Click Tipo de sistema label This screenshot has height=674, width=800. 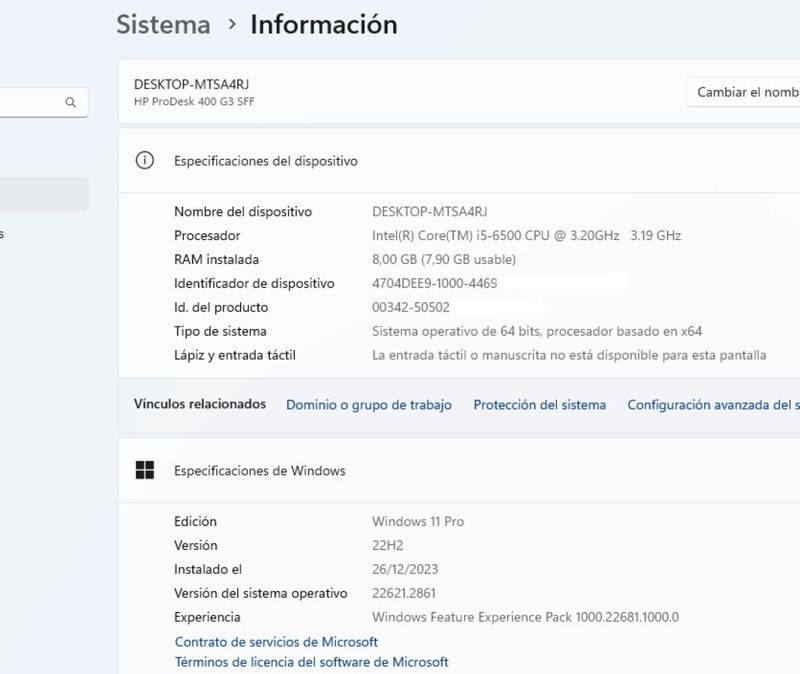pyautogui.click(x=220, y=331)
